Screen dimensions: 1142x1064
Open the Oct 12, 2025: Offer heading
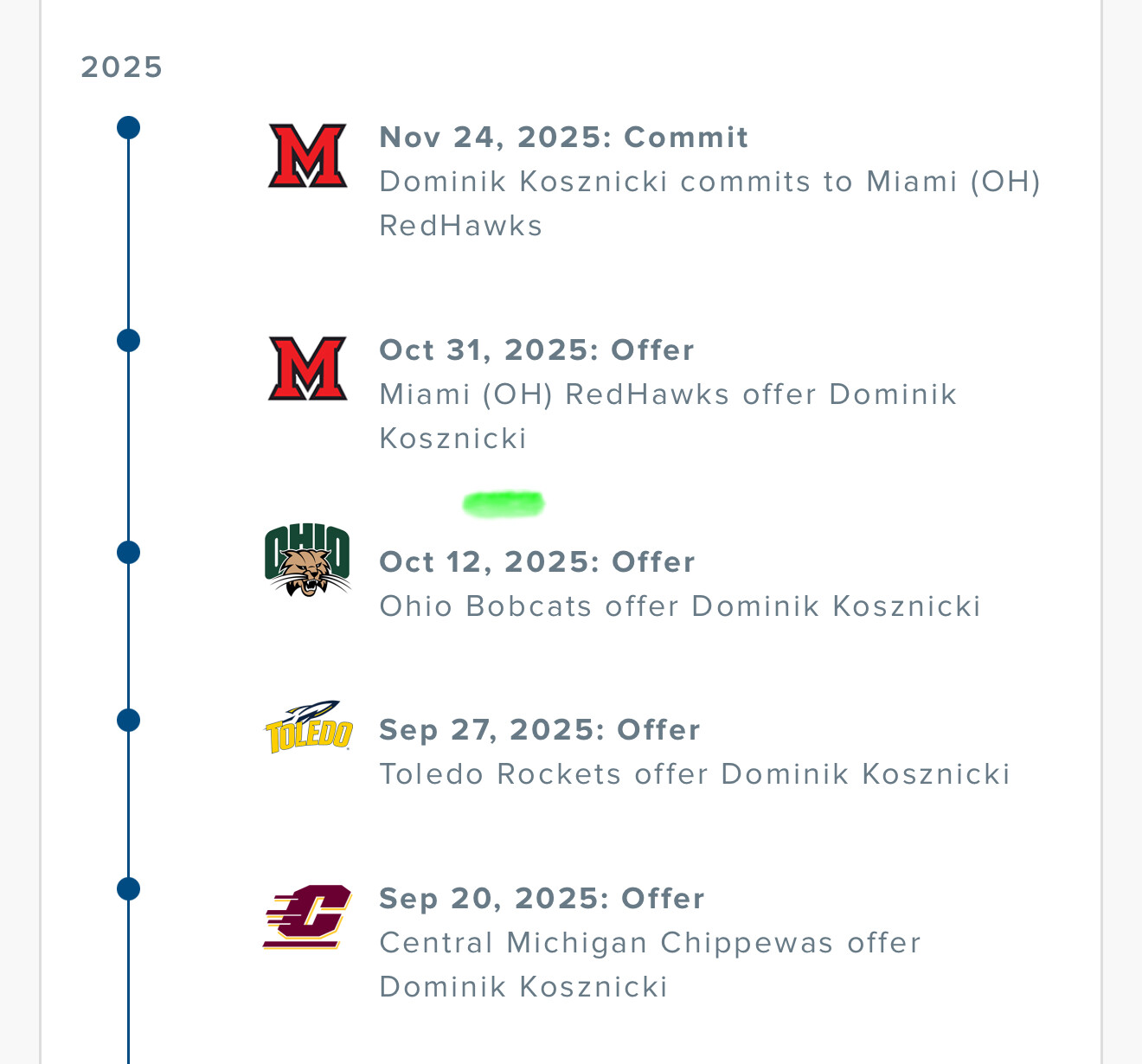tap(536, 561)
